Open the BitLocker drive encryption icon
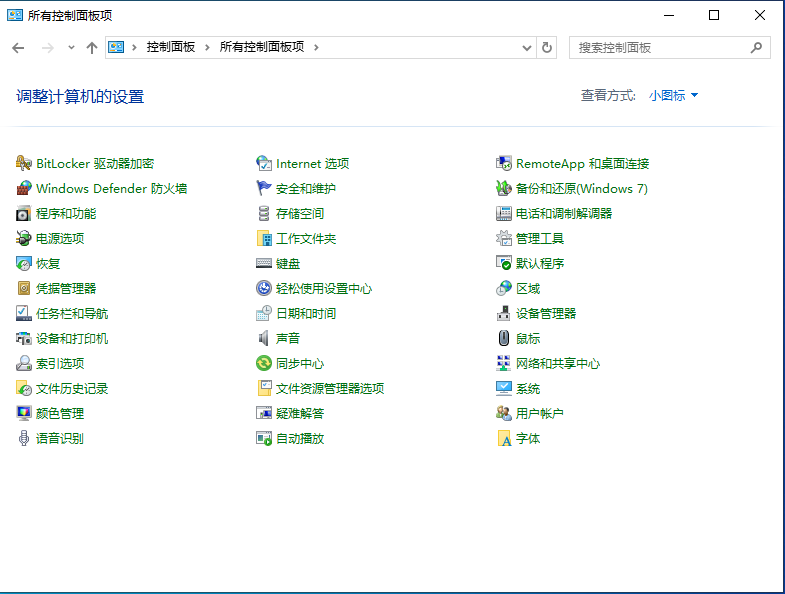 (24, 163)
